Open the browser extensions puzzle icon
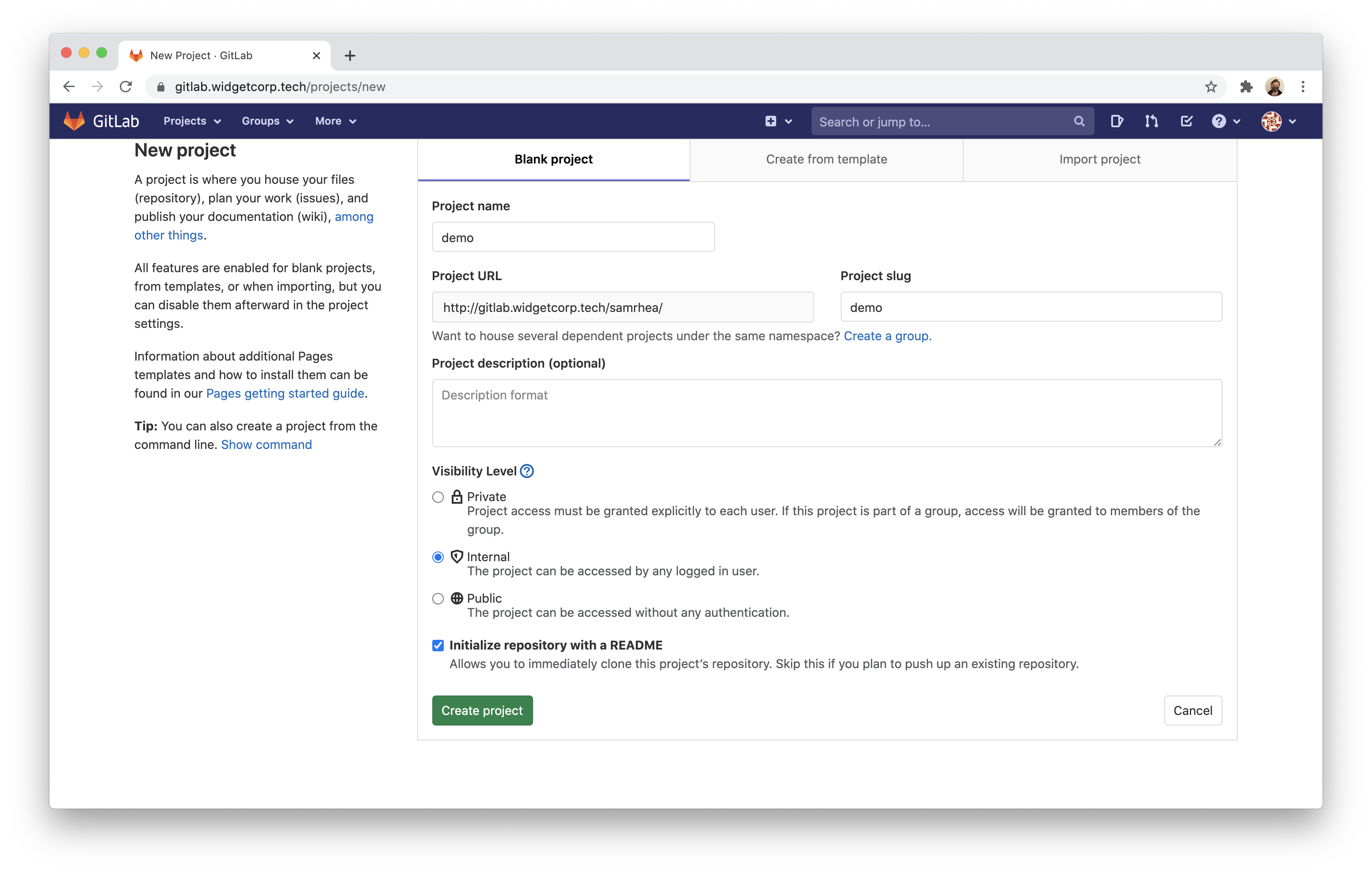Image resolution: width=1372 pixels, height=874 pixels. (1246, 87)
